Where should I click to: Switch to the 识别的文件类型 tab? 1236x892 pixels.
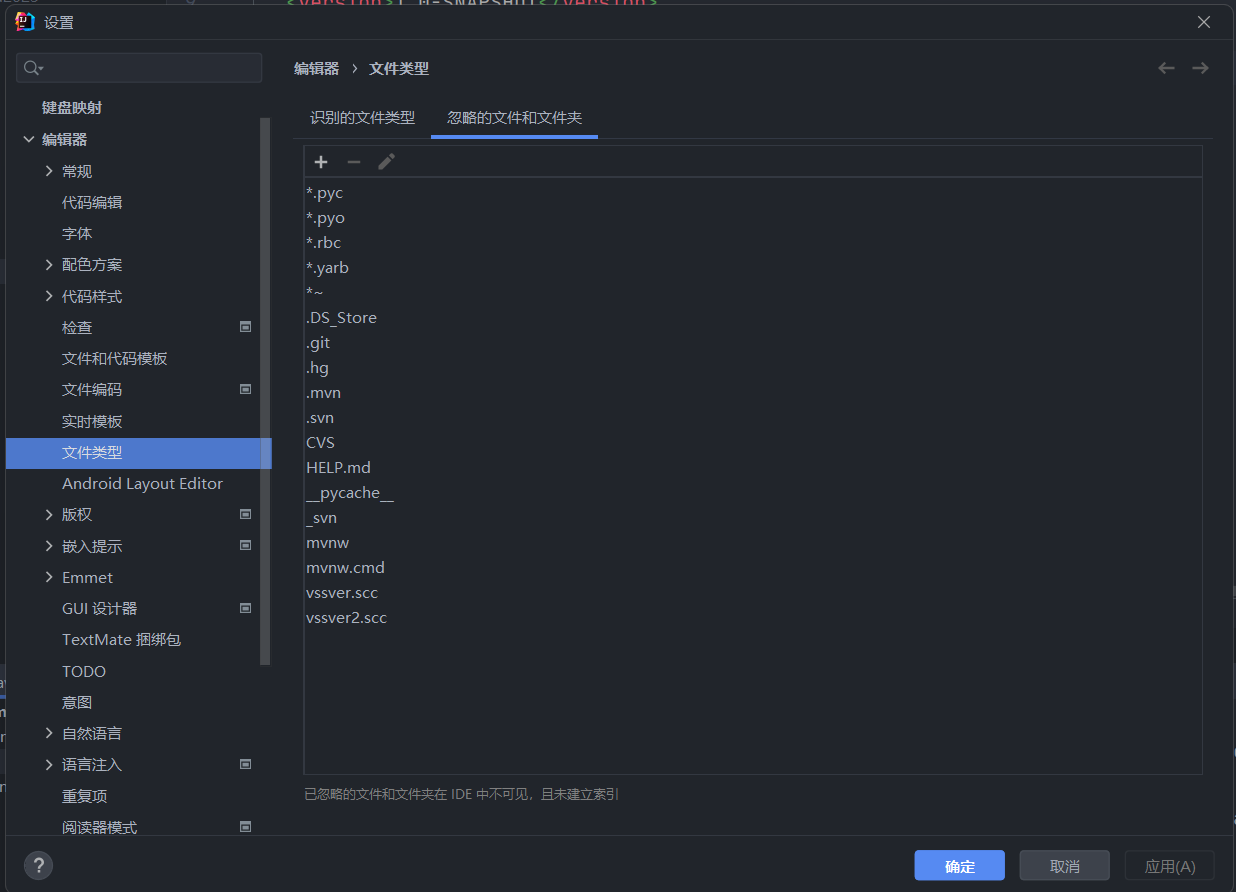pyautogui.click(x=362, y=118)
